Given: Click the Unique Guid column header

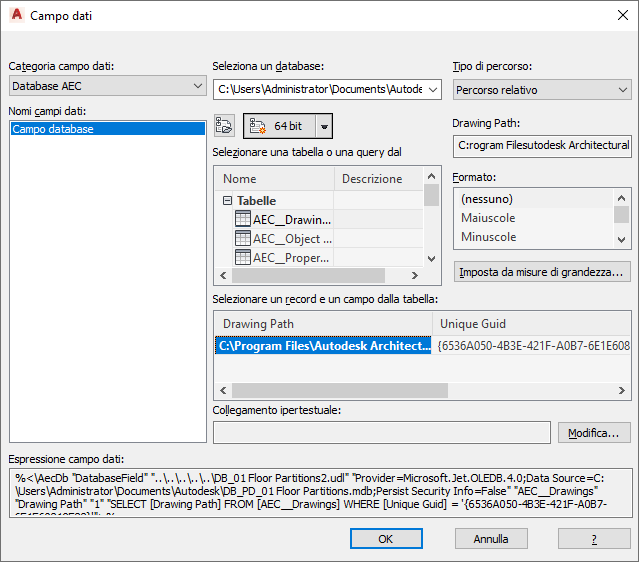Looking at the screenshot, I should point(531,324).
